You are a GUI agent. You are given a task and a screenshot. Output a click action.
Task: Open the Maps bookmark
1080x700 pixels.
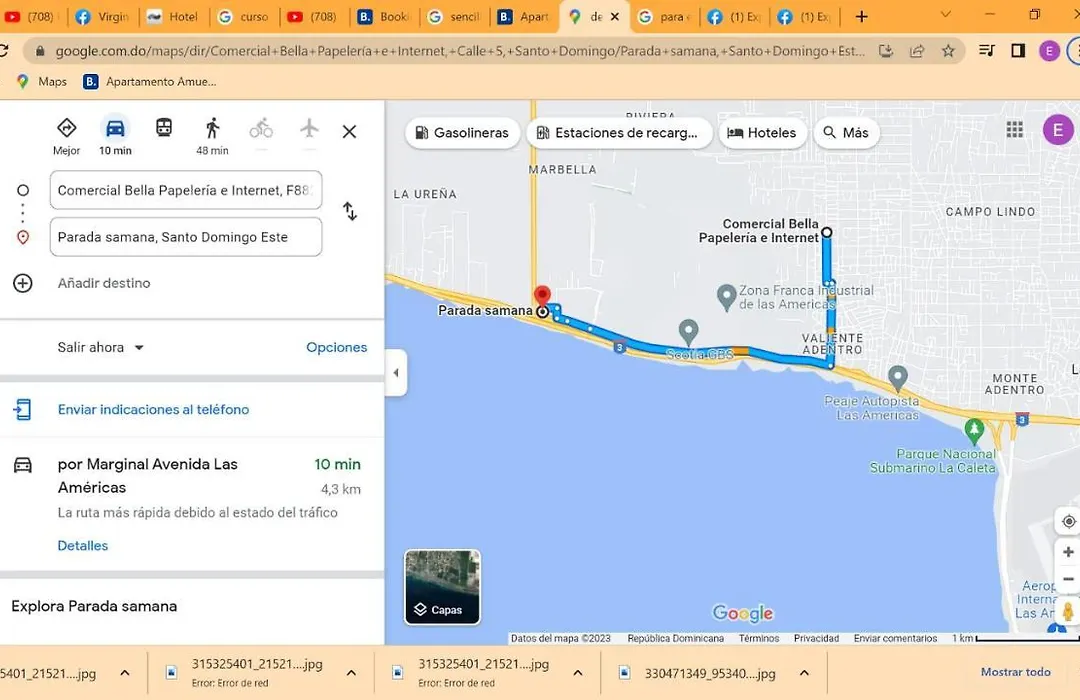[41, 81]
